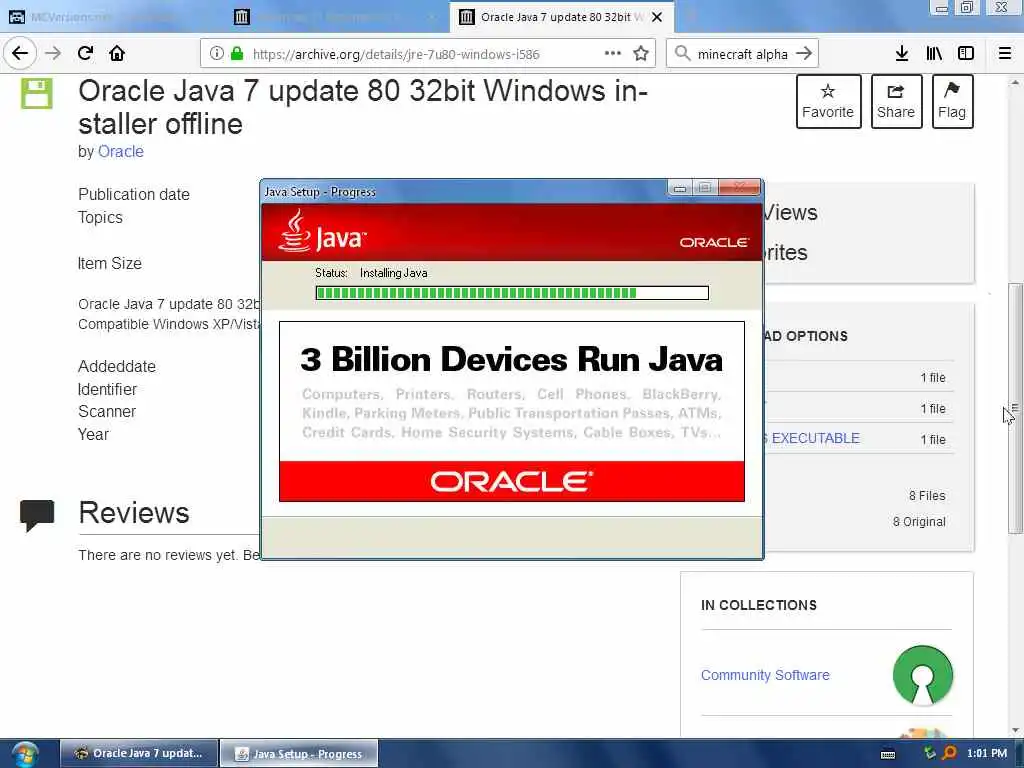Open page actions three-dots menu in address bar
Screen dimensions: 1024x768
[x=613, y=53]
